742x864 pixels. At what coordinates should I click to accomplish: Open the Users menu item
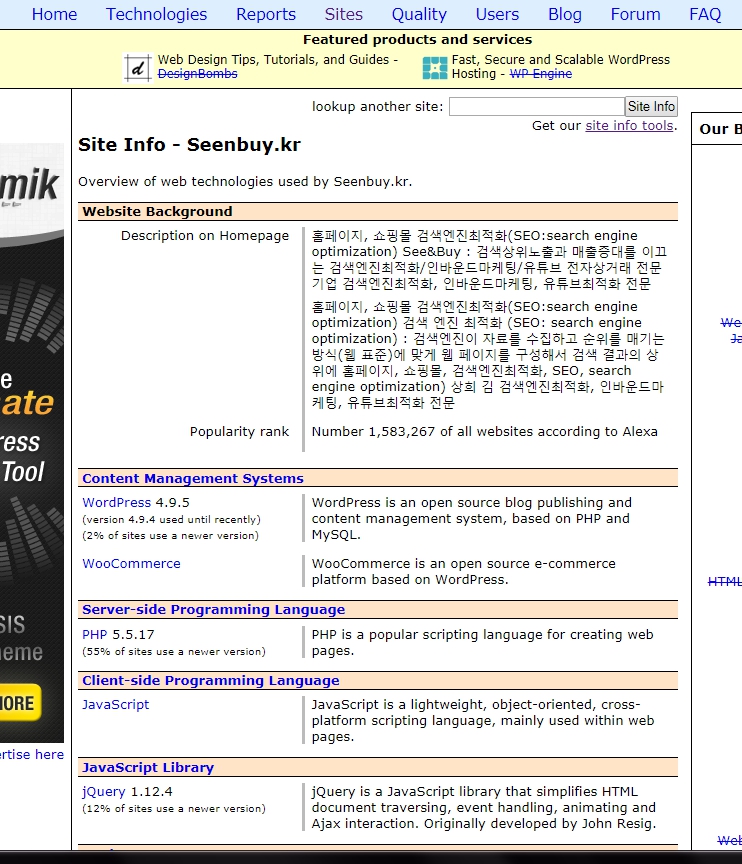tap(497, 14)
